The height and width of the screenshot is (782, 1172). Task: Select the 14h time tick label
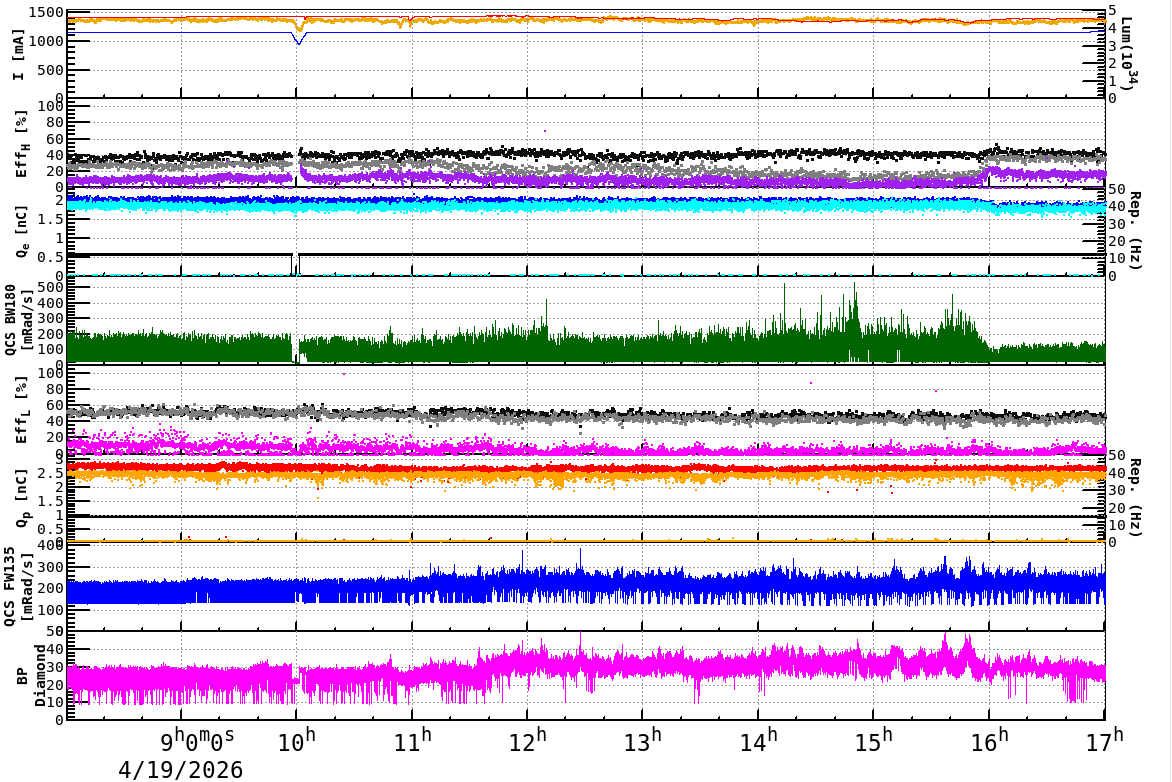759,740
